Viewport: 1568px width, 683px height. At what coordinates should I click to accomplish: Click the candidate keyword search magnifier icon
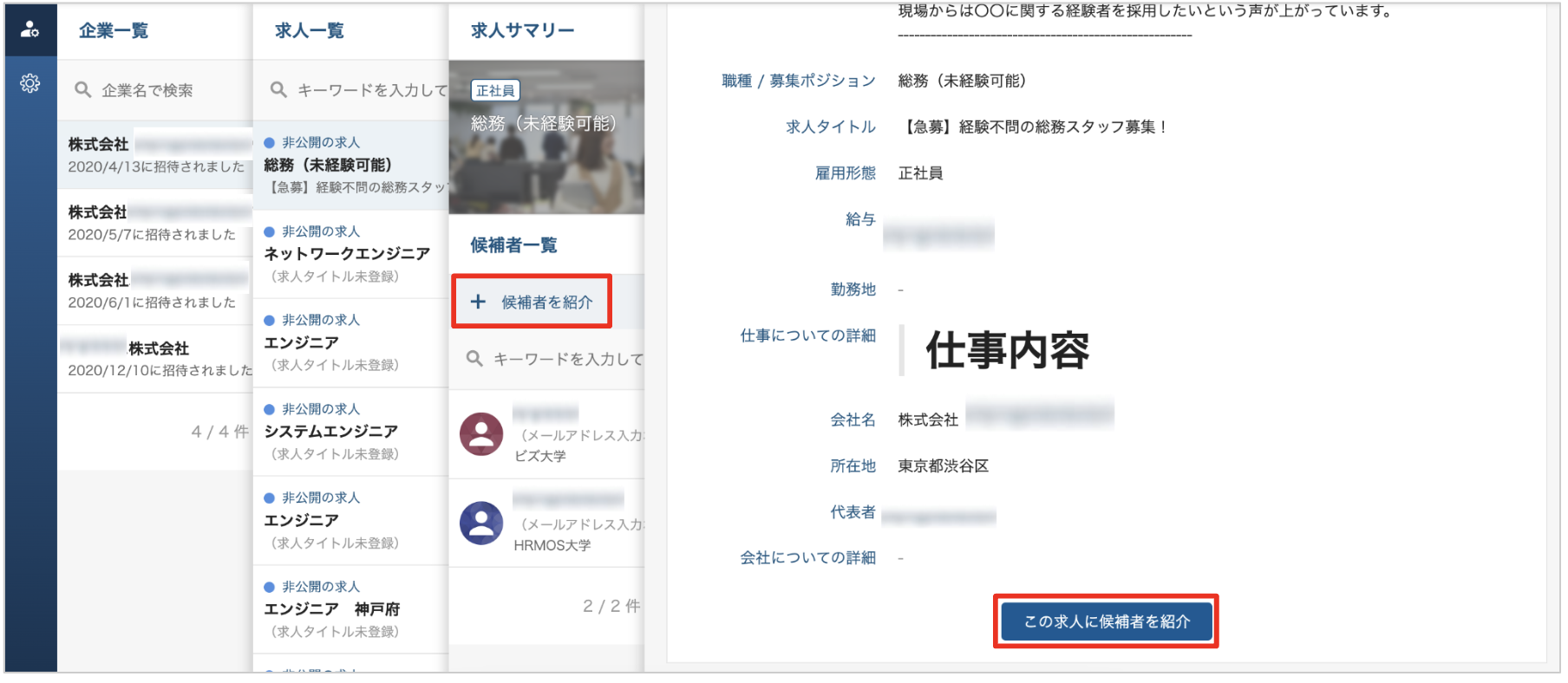(x=474, y=358)
